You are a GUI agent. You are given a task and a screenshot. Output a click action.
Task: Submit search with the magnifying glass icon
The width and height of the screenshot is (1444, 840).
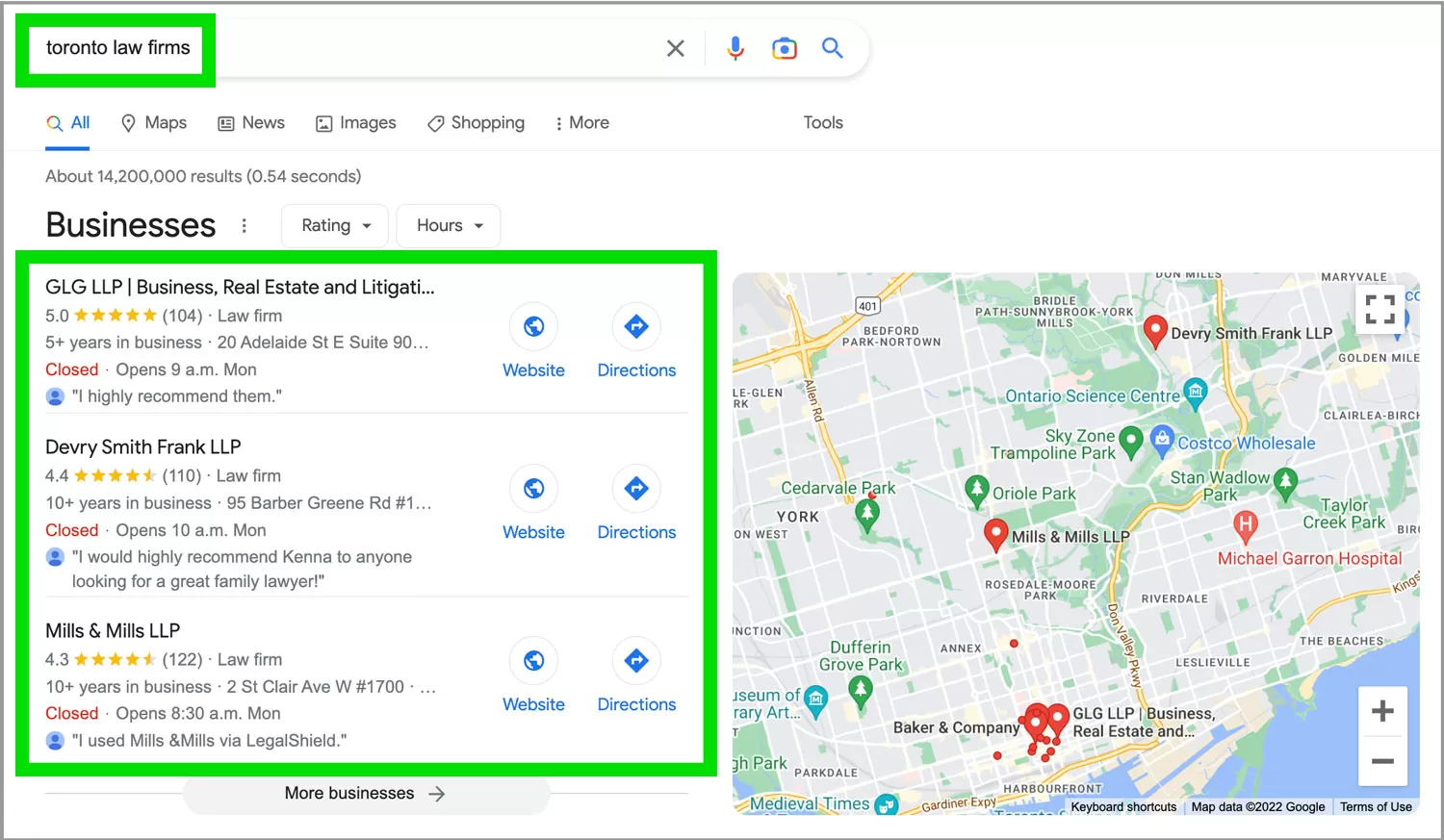[x=833, y=48]
